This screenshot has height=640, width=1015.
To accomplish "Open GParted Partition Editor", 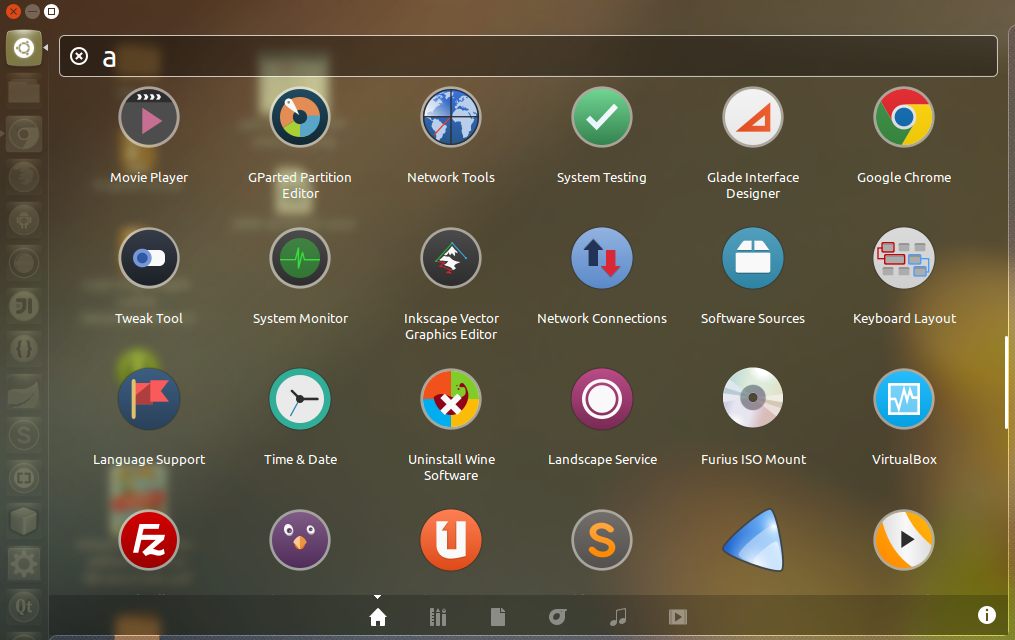I will tap(299, 116).
